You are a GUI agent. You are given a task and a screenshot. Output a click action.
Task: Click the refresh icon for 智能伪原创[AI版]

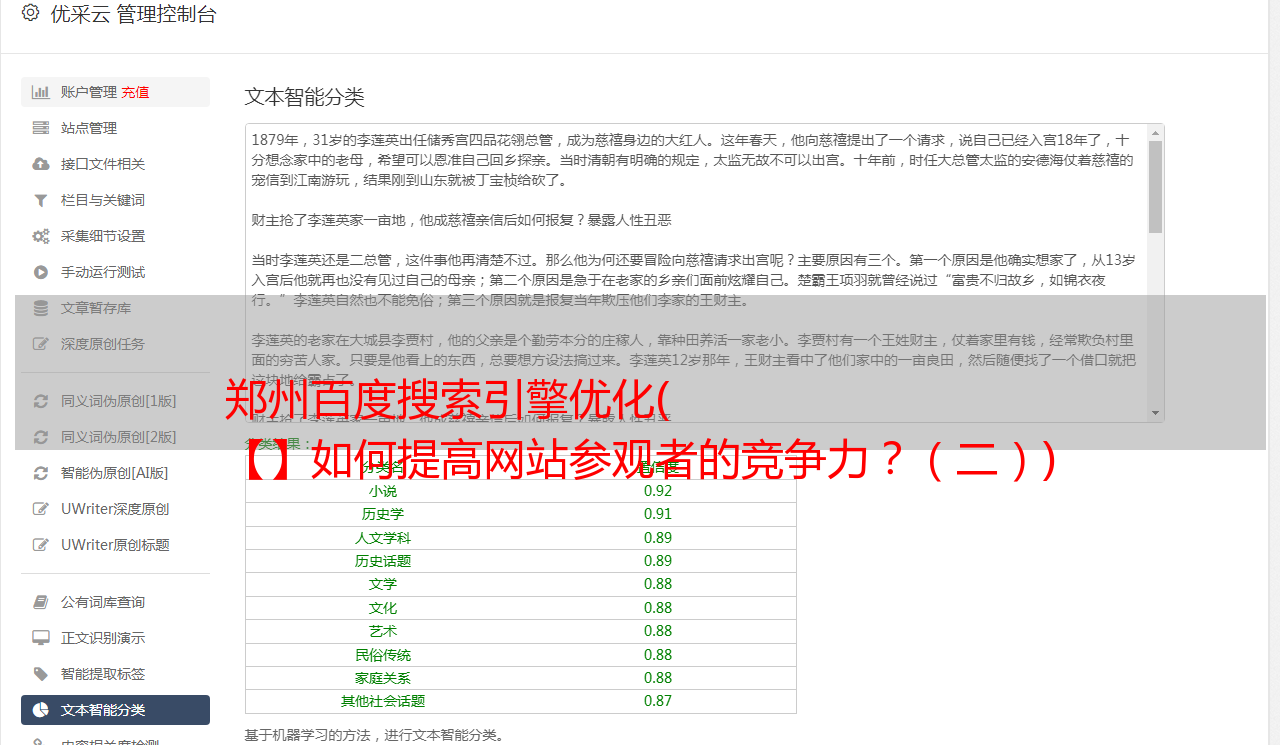click(x=41, y=473)
